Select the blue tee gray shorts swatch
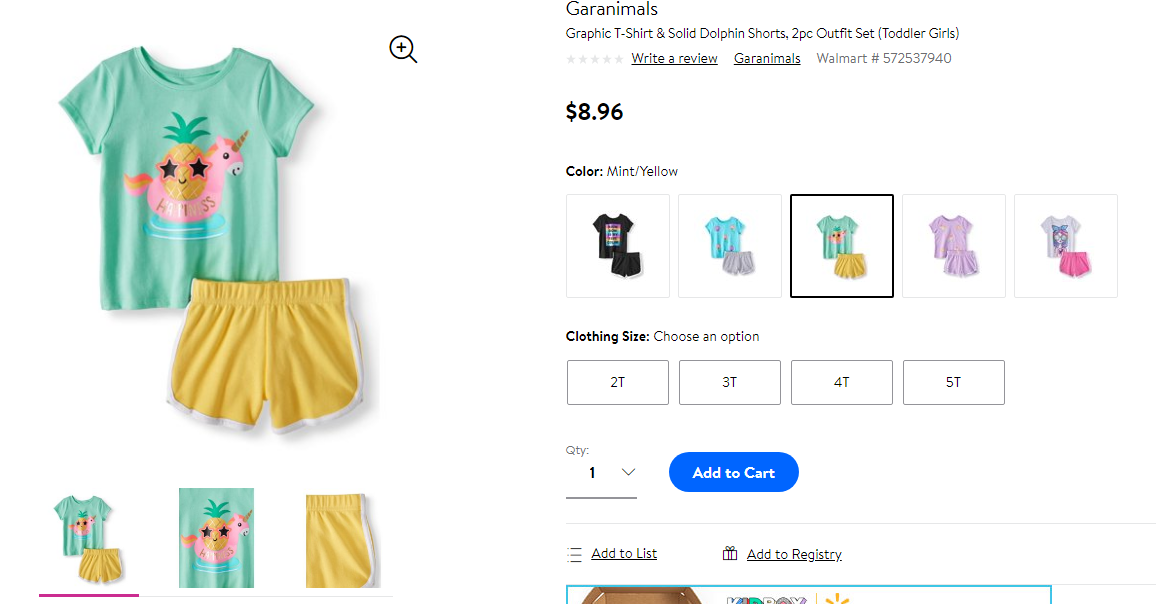1156x604 pixels. pyautogui.click(x=730, y=246)
